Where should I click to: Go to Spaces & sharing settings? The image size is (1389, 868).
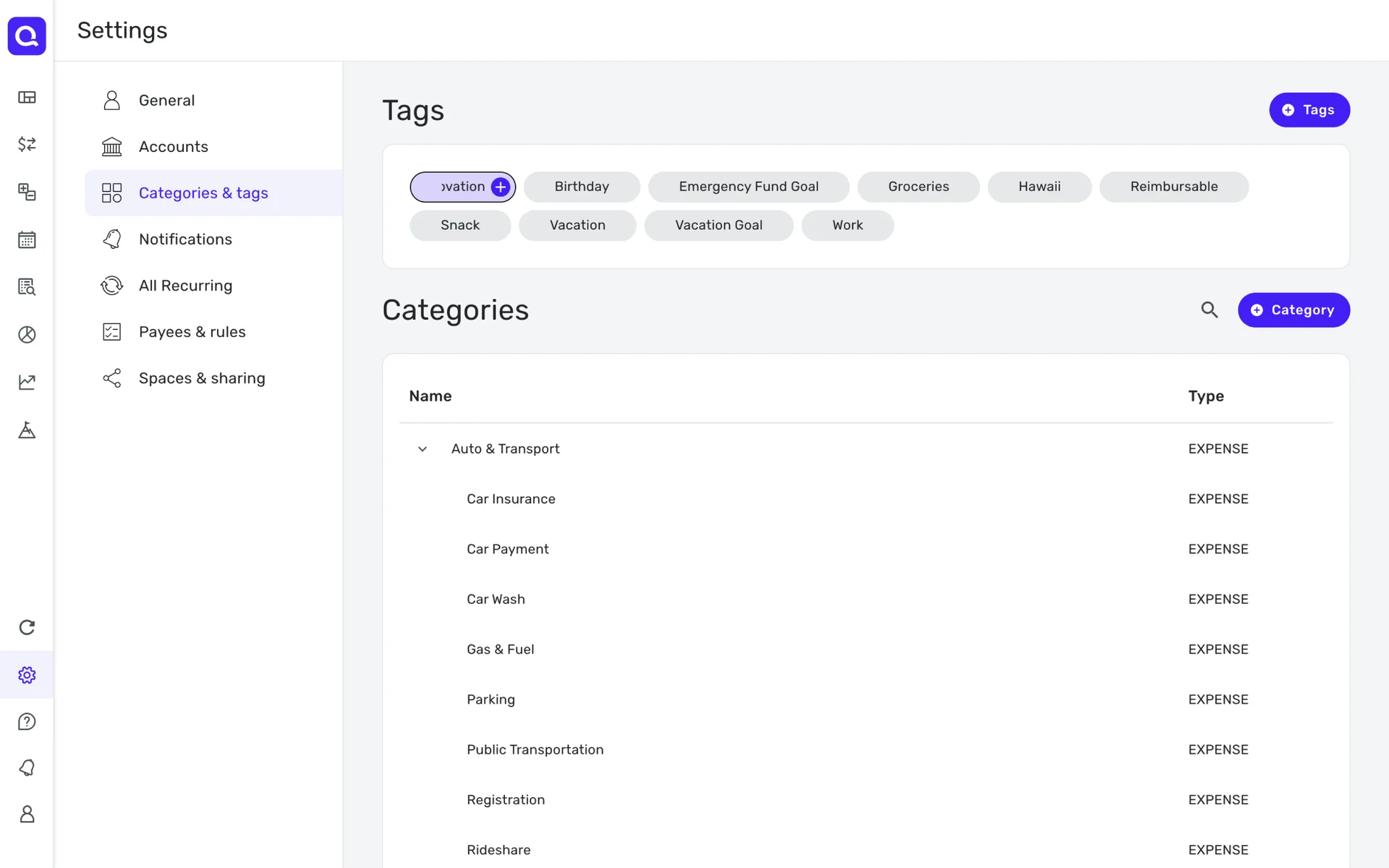[201, 378]
